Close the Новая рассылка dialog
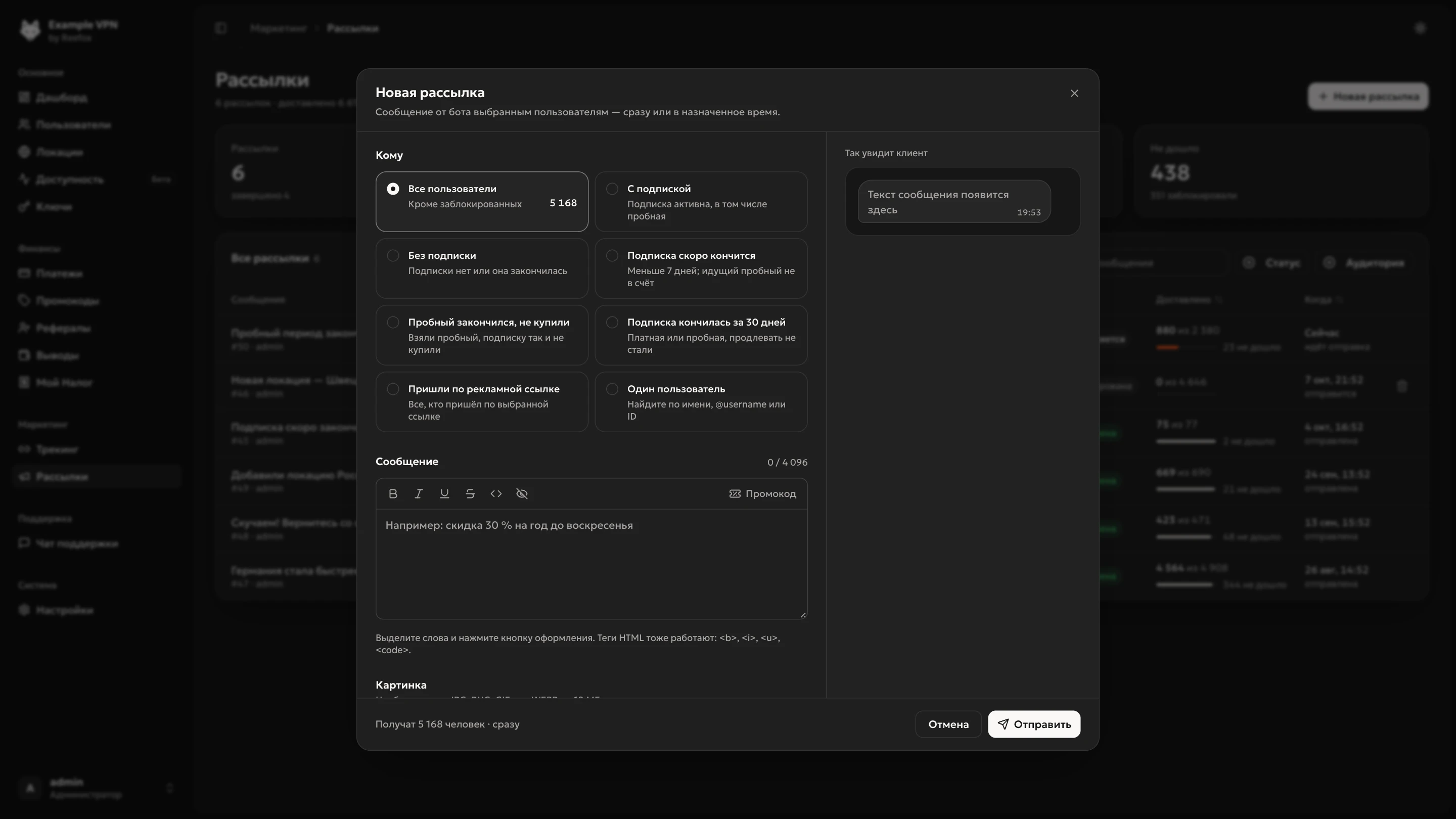 click(x=1074, y=93)
